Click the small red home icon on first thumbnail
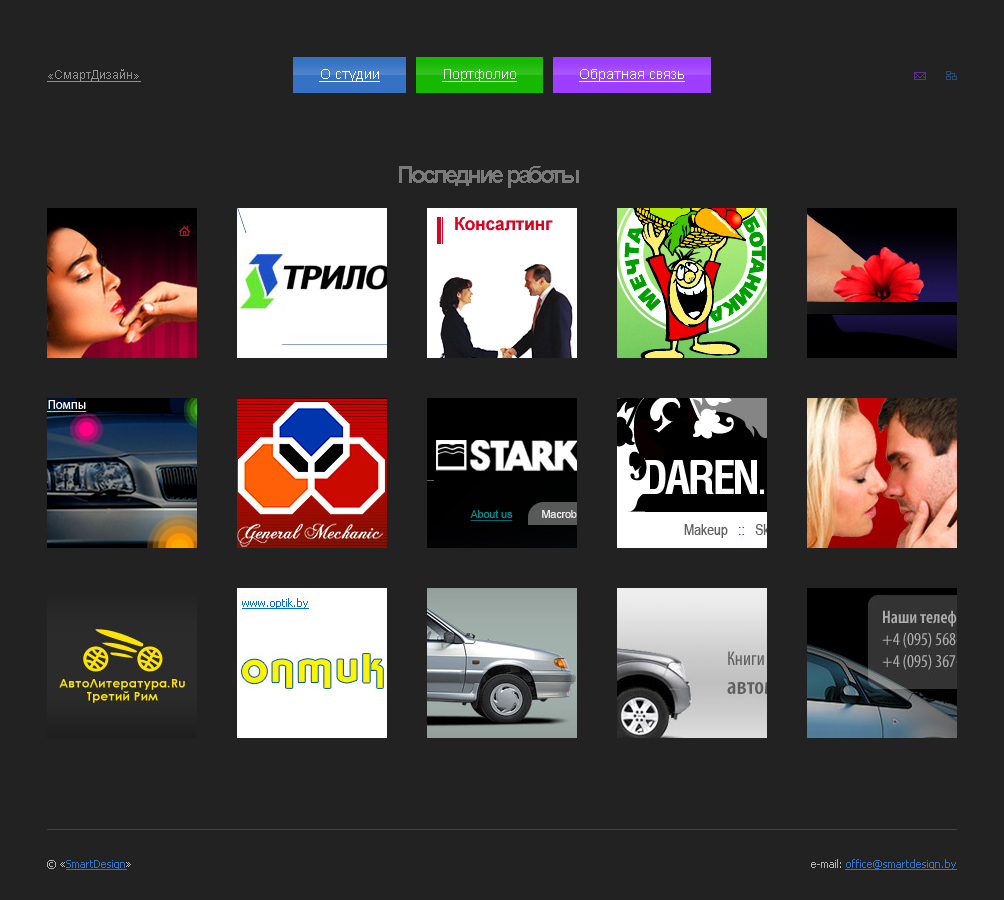The height and width of the screenshot is (900, 1004). pos(184,231)
